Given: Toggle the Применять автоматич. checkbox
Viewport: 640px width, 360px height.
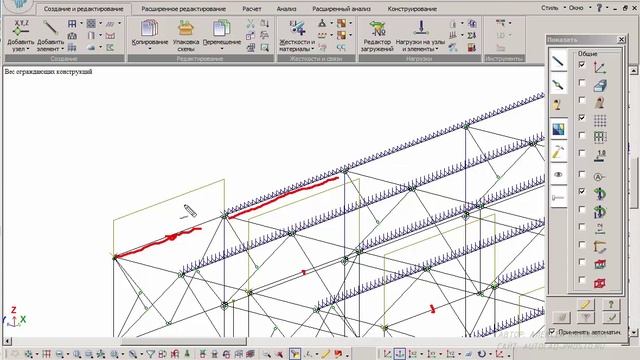Looking at the screenshot, I should [552, 332].
